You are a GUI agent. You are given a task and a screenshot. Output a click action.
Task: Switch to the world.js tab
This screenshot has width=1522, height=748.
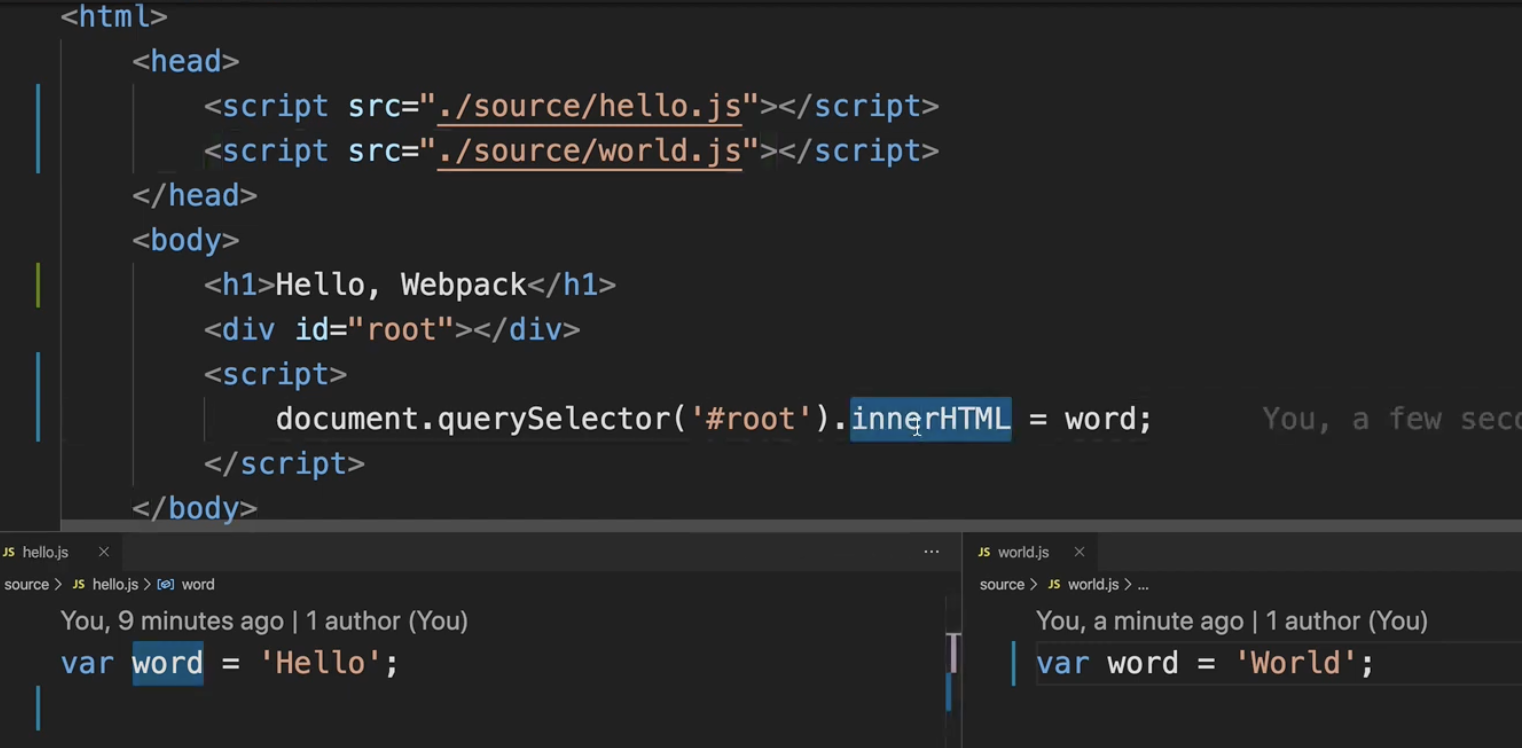(1023, 552)
